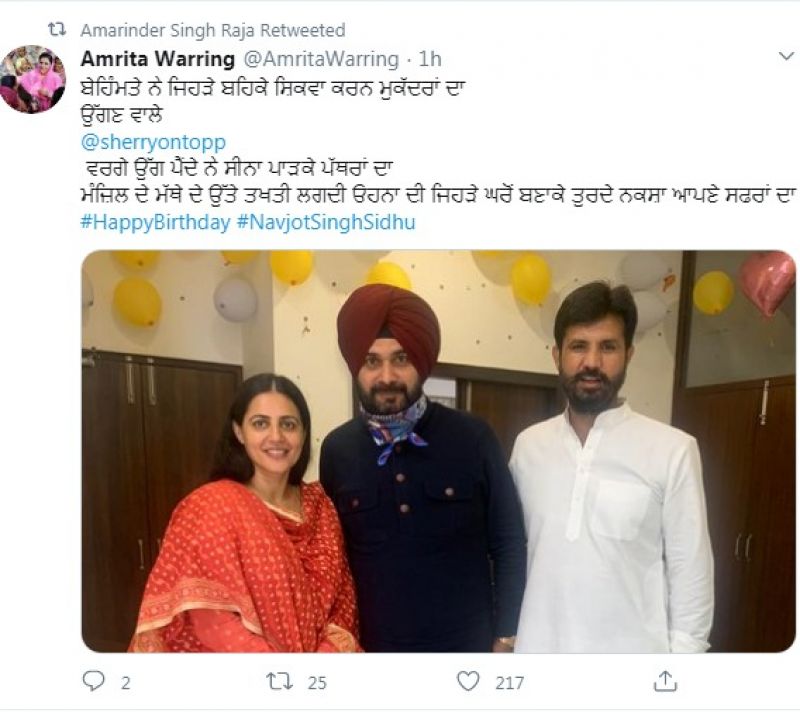Viewport: 800px width, 723px height.
Task: Open Amrita Warring's profile avatar
Action: click(x=33, y=79)
